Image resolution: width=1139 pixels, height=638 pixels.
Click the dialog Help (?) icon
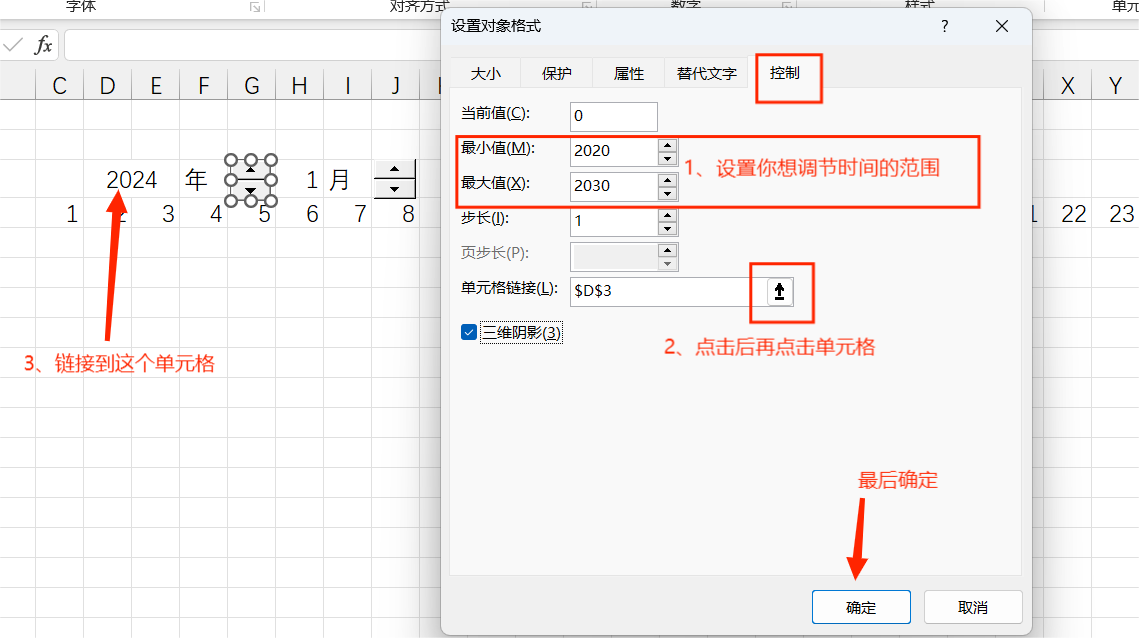point(943,26)
